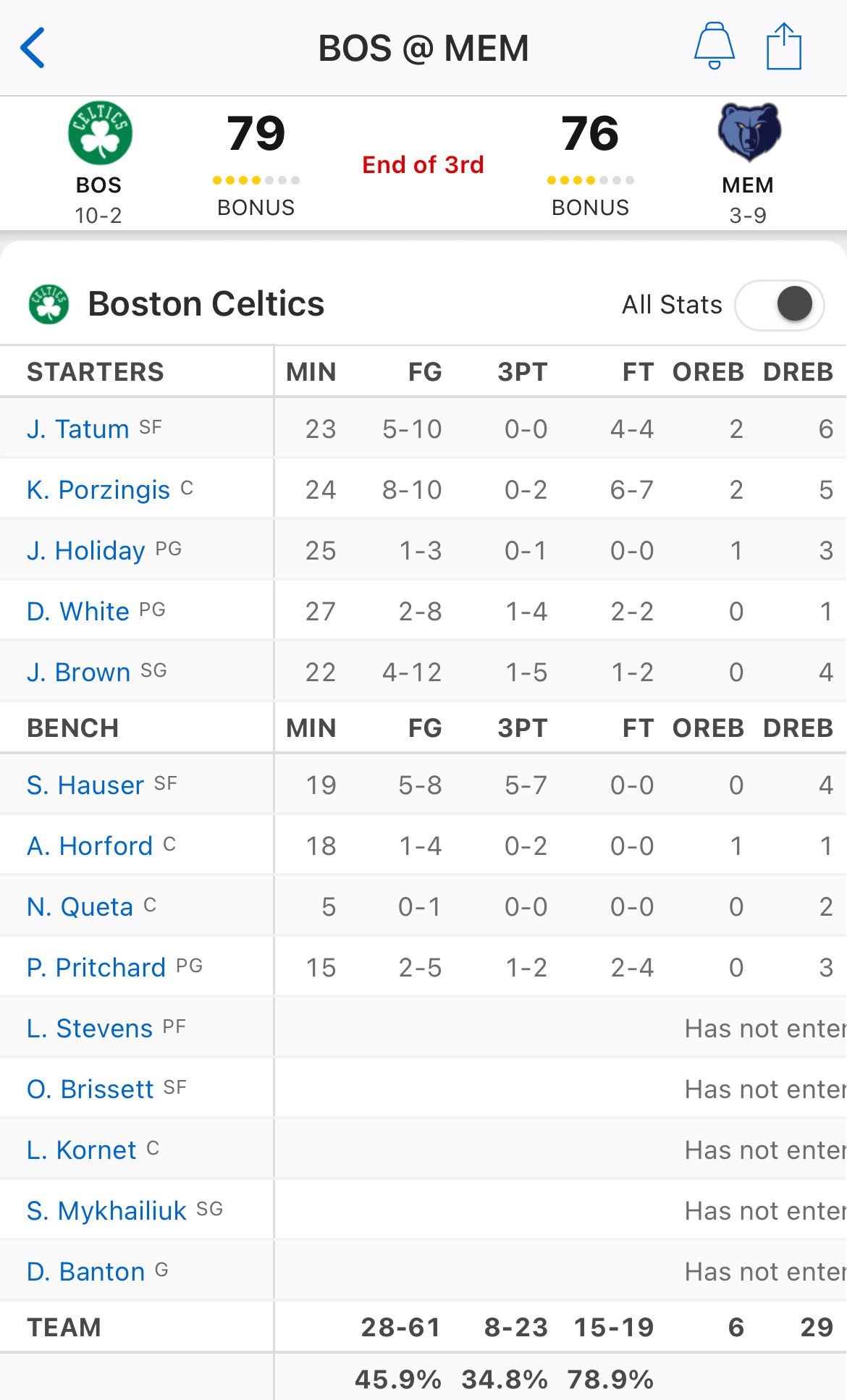Tap Memphis score of 76
Screen dimensions: 847x1400
tap(590, 133)
